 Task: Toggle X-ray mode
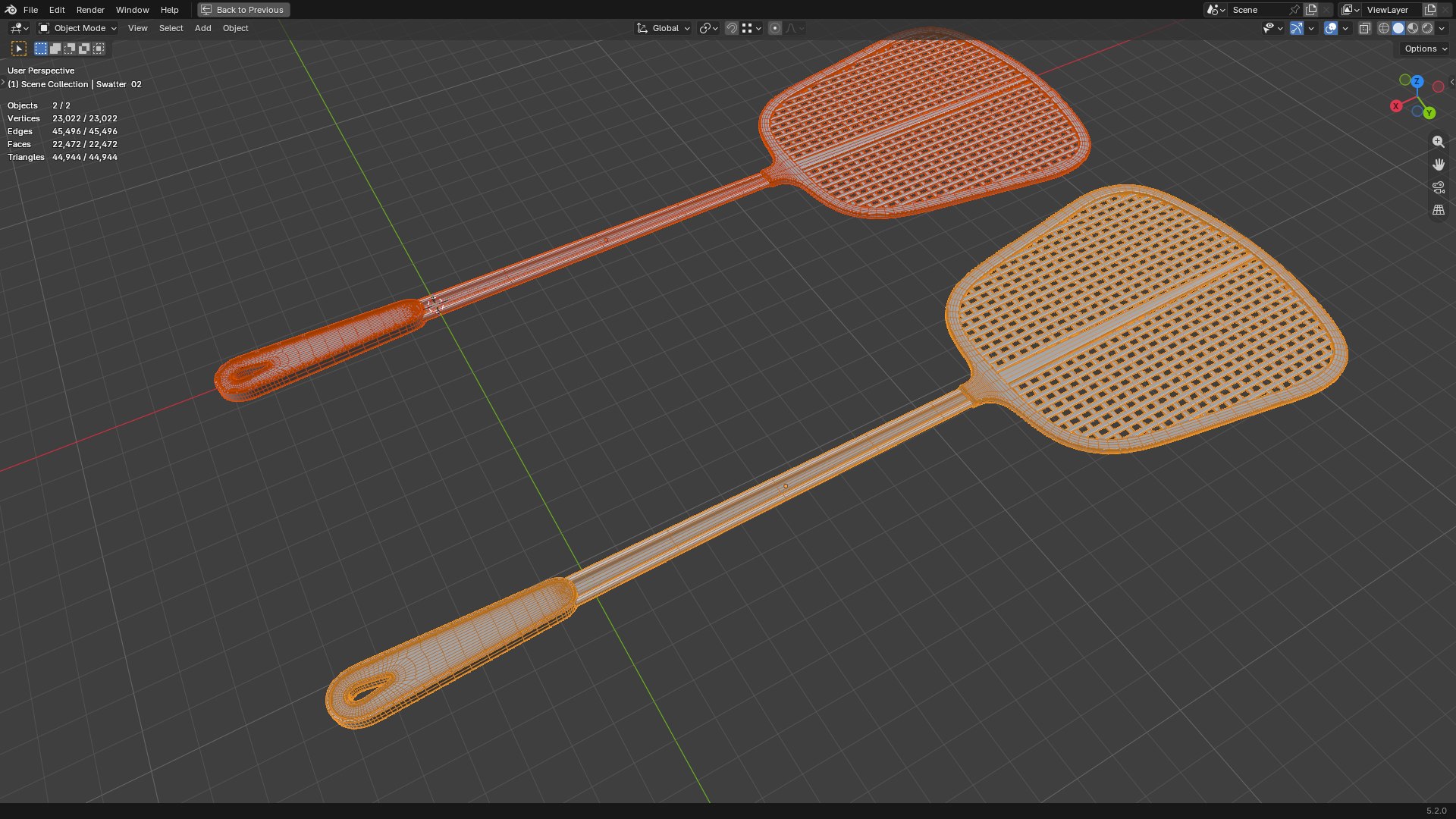(1364, 28)
